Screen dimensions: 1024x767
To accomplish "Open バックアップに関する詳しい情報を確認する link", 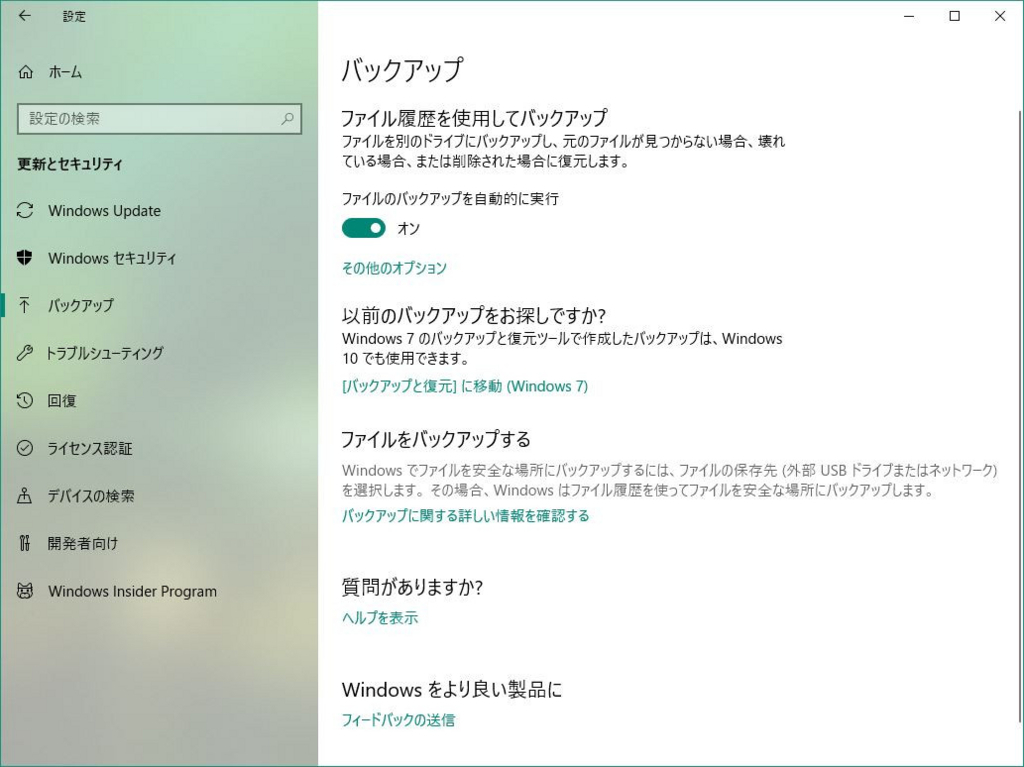I will tap(465, 516).
